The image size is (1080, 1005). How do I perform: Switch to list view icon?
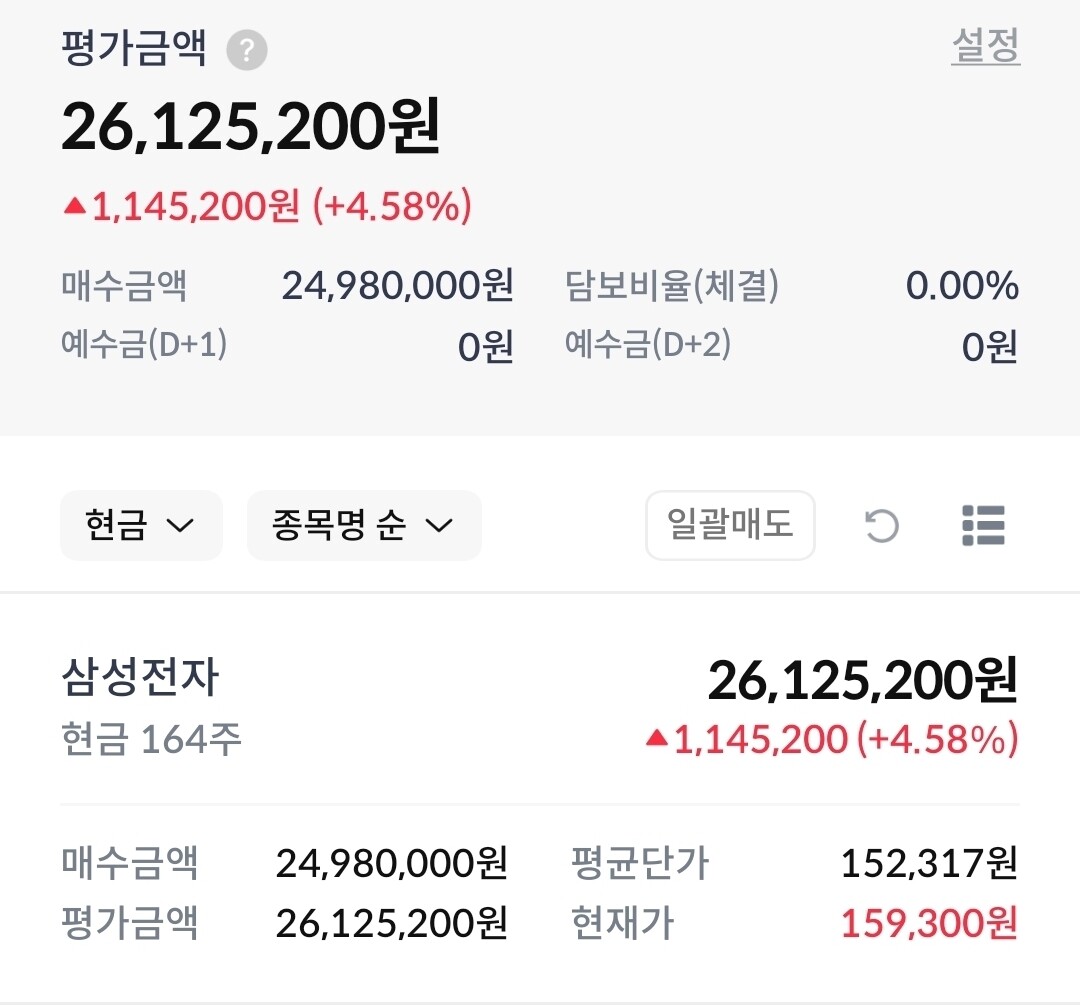pyautogui.click(x=983, y=525)
